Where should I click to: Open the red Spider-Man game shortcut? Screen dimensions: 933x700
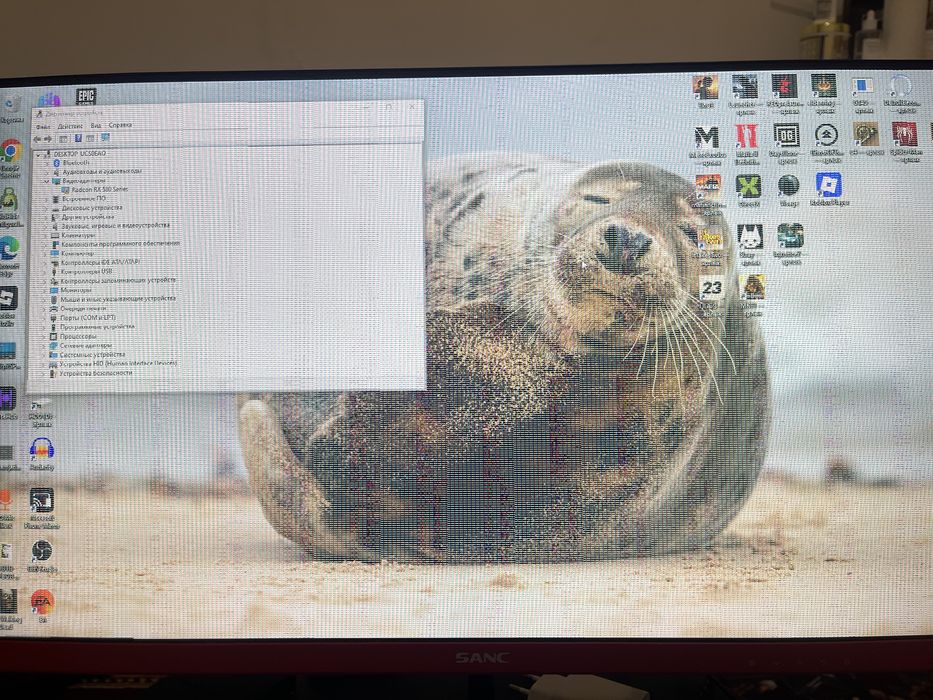point(904,135)
